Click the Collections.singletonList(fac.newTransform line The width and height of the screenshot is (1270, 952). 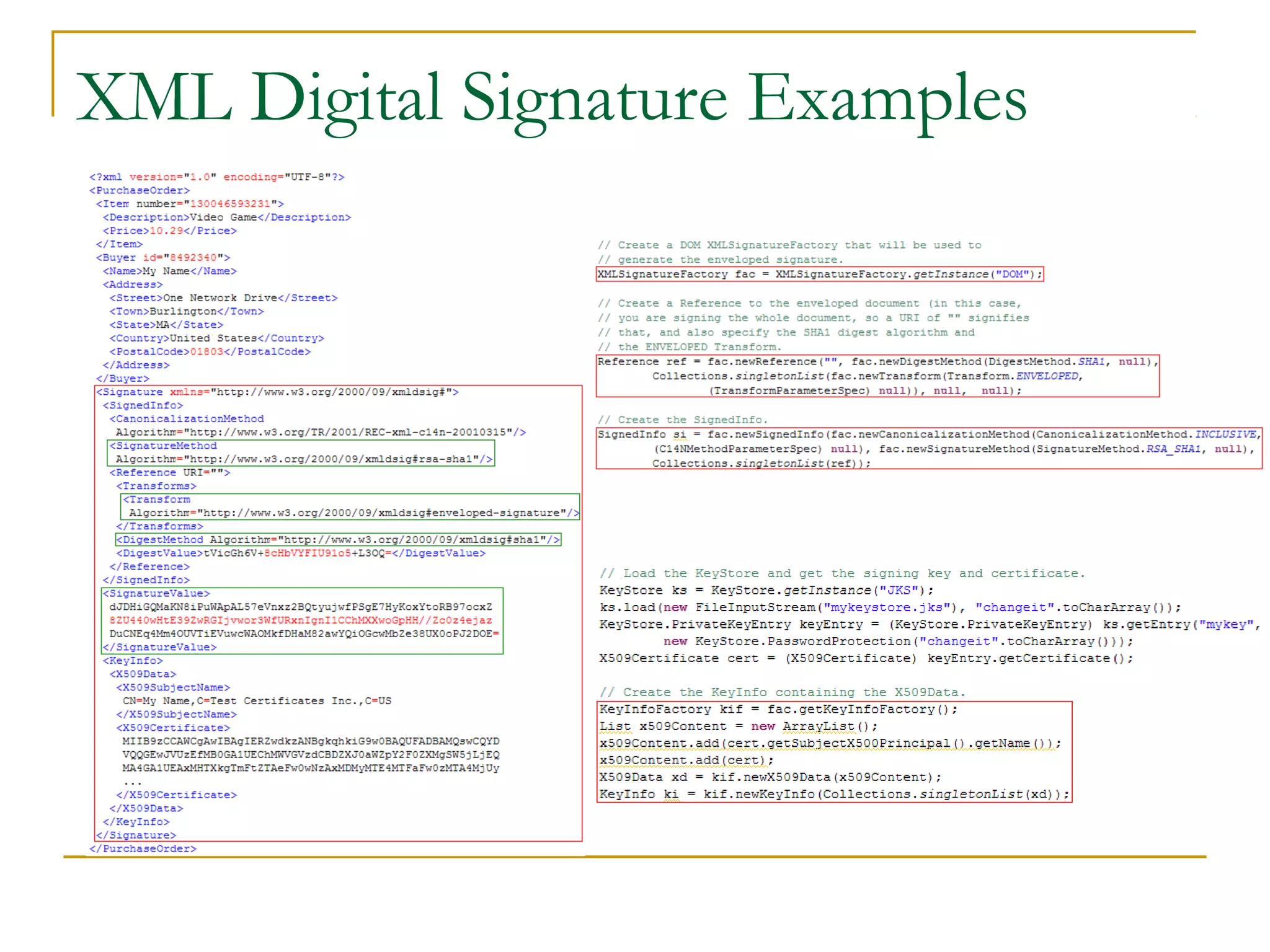point(868,376)
